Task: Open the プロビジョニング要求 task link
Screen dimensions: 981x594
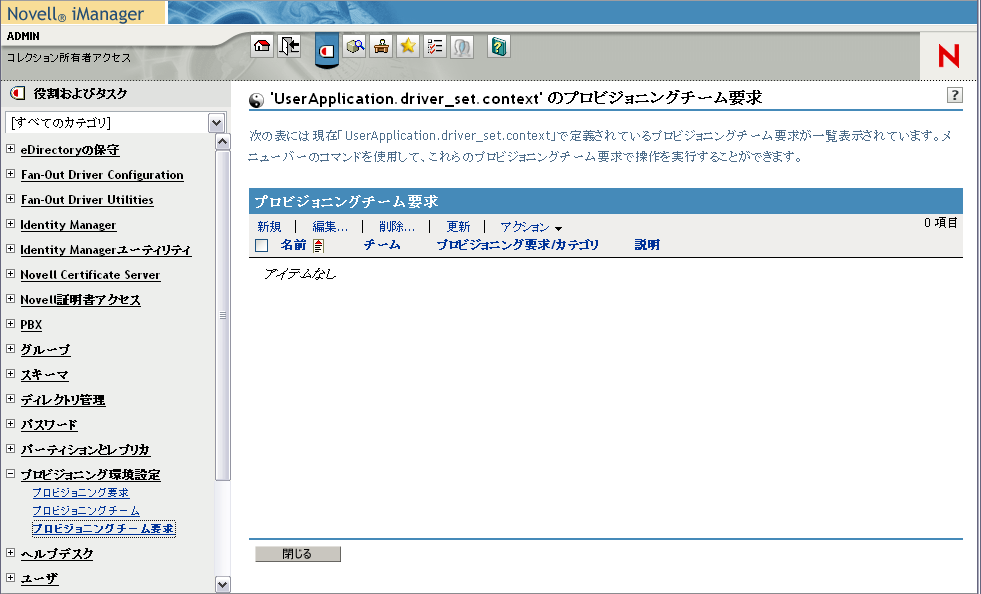Action: pos(81,493)
